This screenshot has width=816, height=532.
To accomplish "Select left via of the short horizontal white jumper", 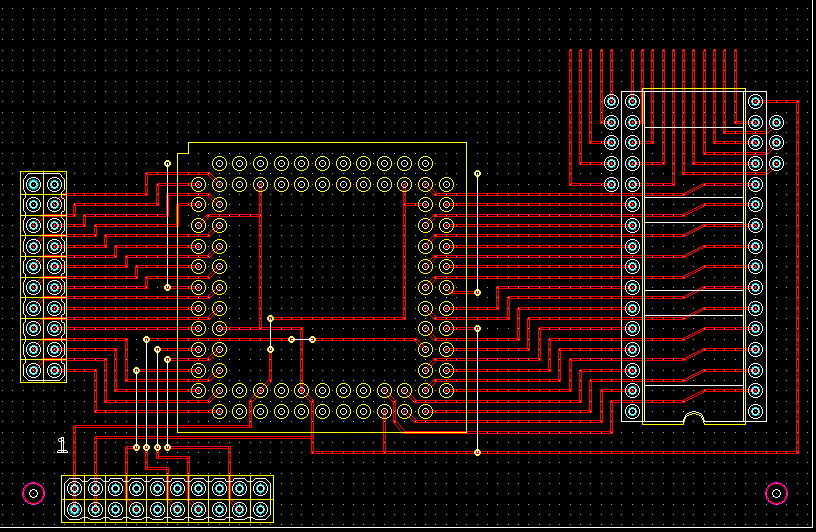I will 291,339.
